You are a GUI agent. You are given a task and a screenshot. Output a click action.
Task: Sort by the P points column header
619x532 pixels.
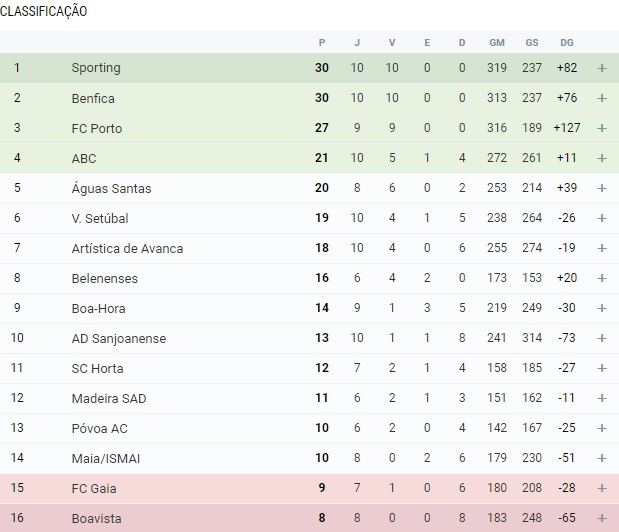322,42
